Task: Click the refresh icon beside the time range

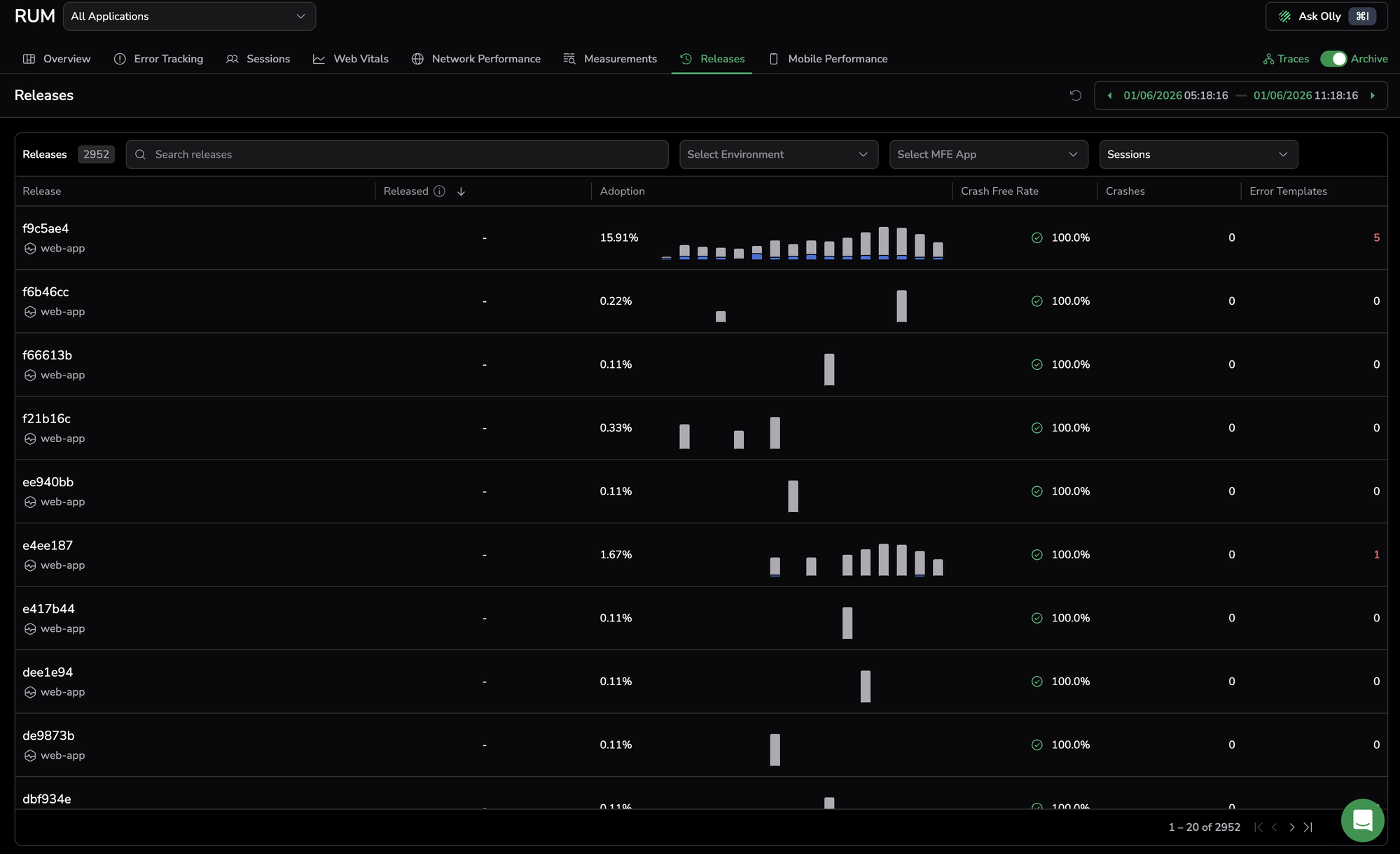Action: click(x=1076, y=95)
